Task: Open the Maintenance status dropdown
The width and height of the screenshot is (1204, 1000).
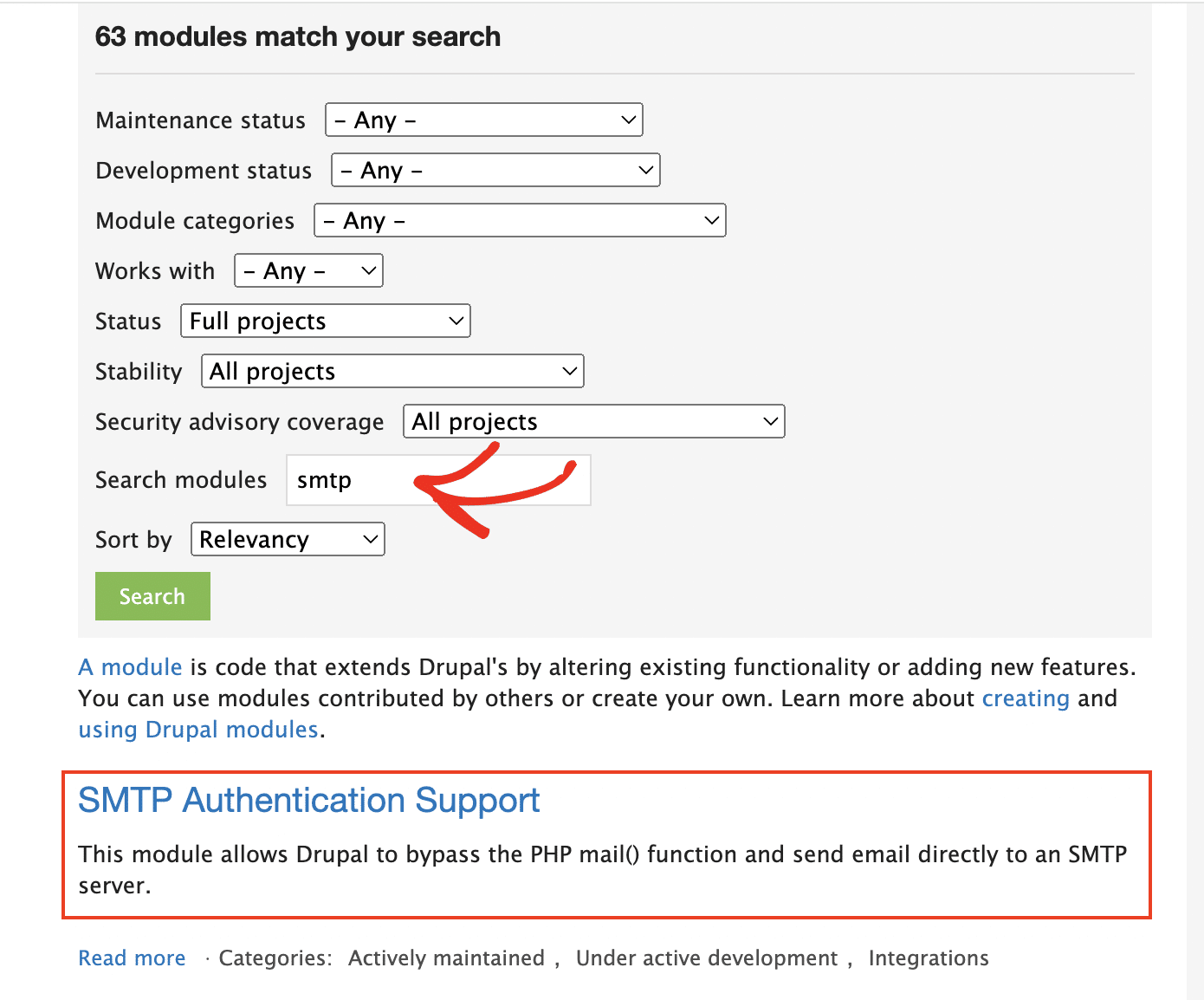Action: 482,120
